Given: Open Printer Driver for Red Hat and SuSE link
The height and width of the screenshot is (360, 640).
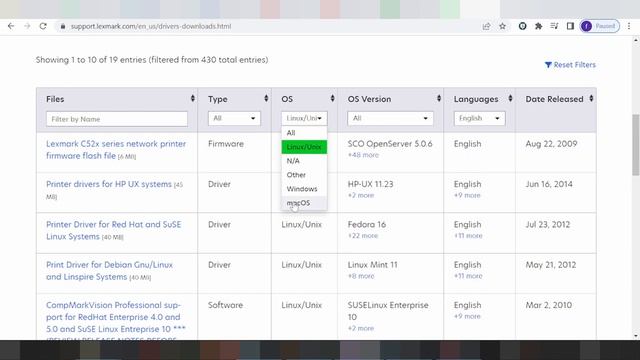Looking at the screenshot, I should point(113,231).
